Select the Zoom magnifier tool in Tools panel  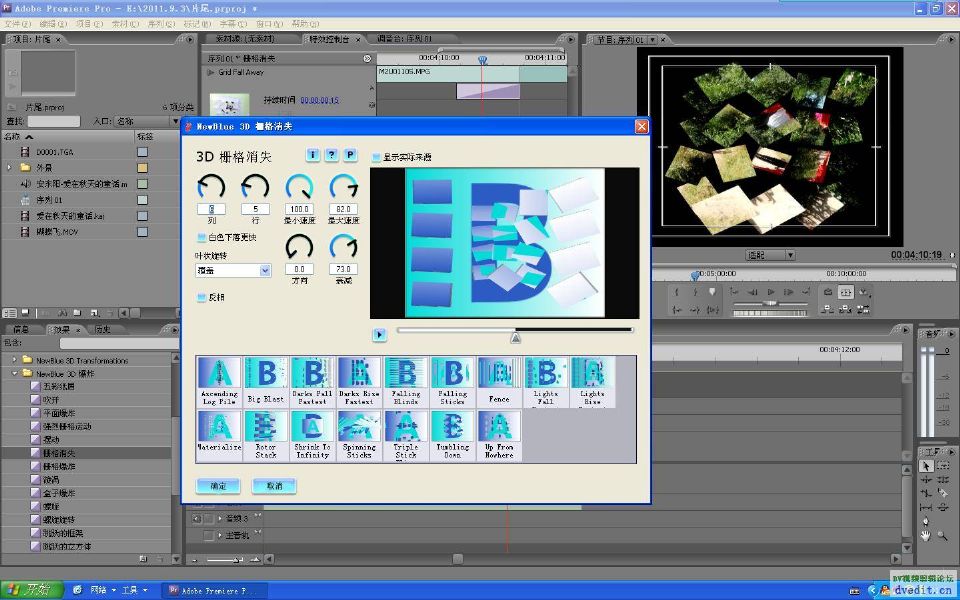pos(943,536)
